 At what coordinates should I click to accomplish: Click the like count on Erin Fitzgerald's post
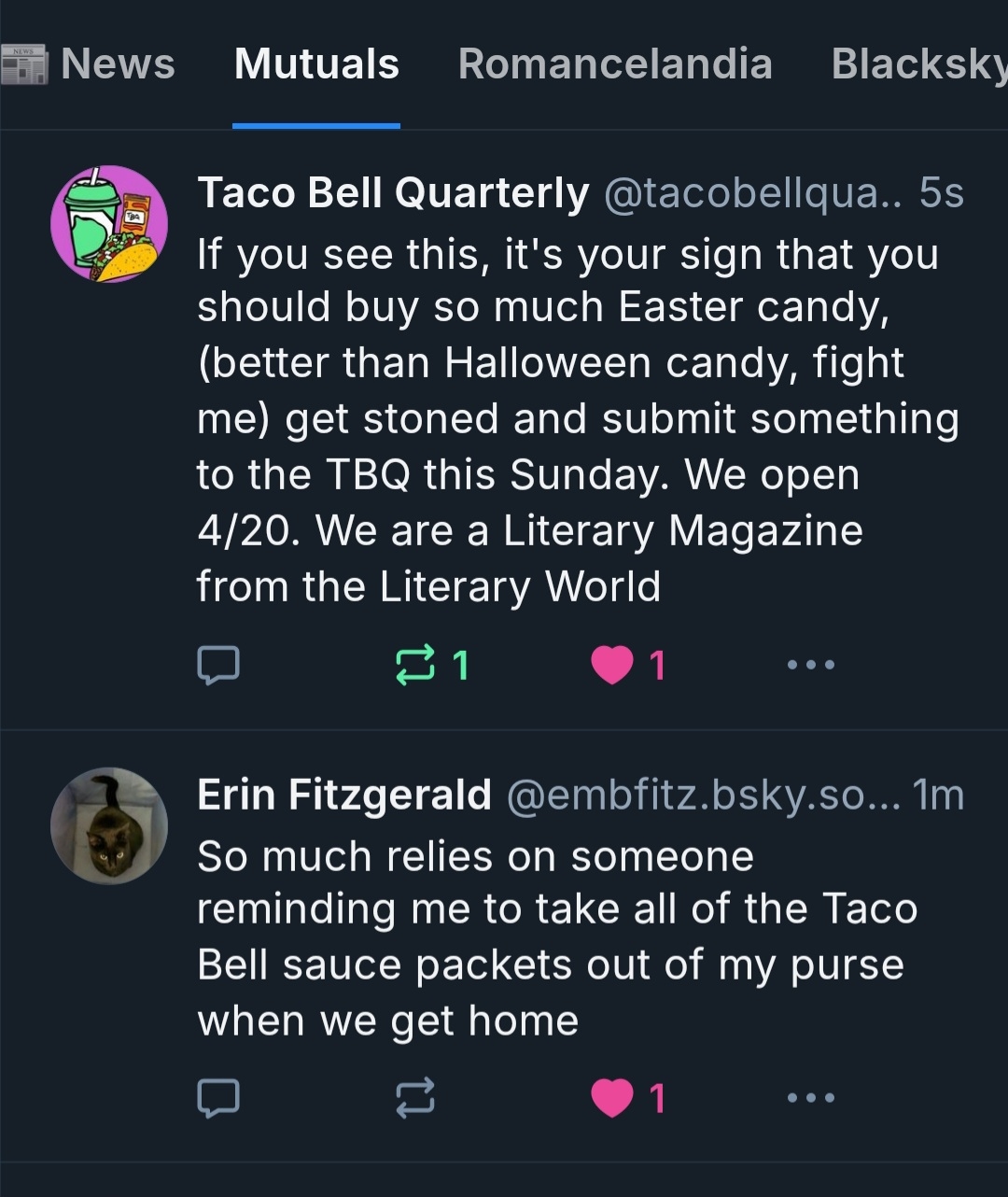[658, 1098]
